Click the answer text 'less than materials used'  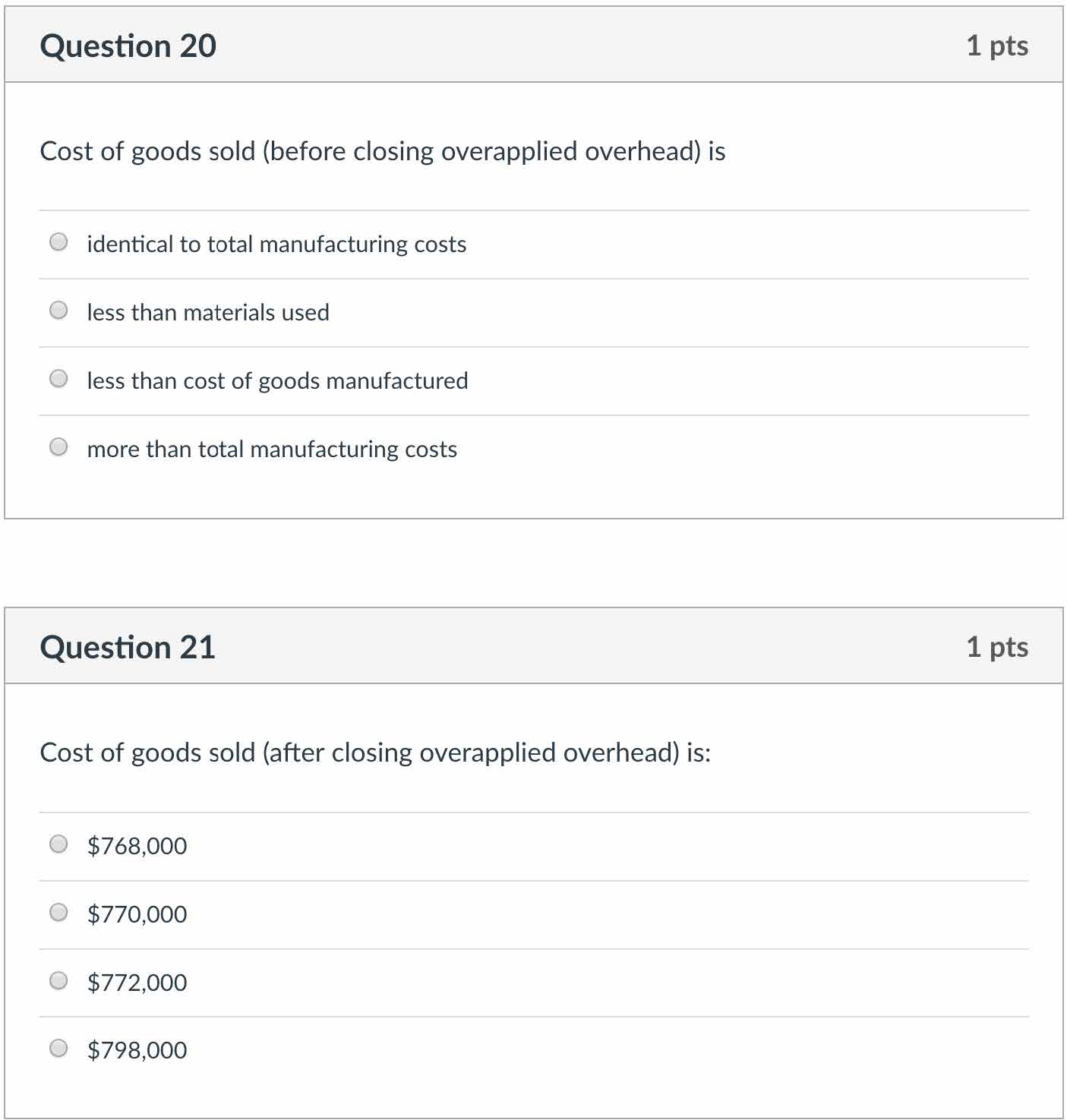coord(208,312)
